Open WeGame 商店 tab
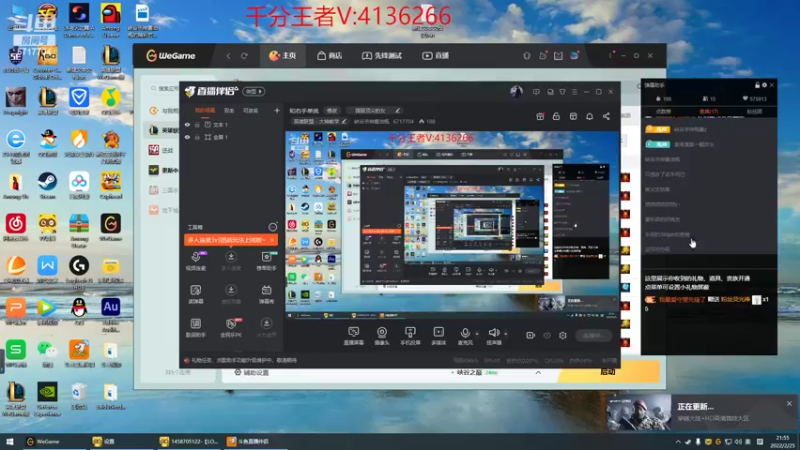800x450 pixels. point(330,56)
